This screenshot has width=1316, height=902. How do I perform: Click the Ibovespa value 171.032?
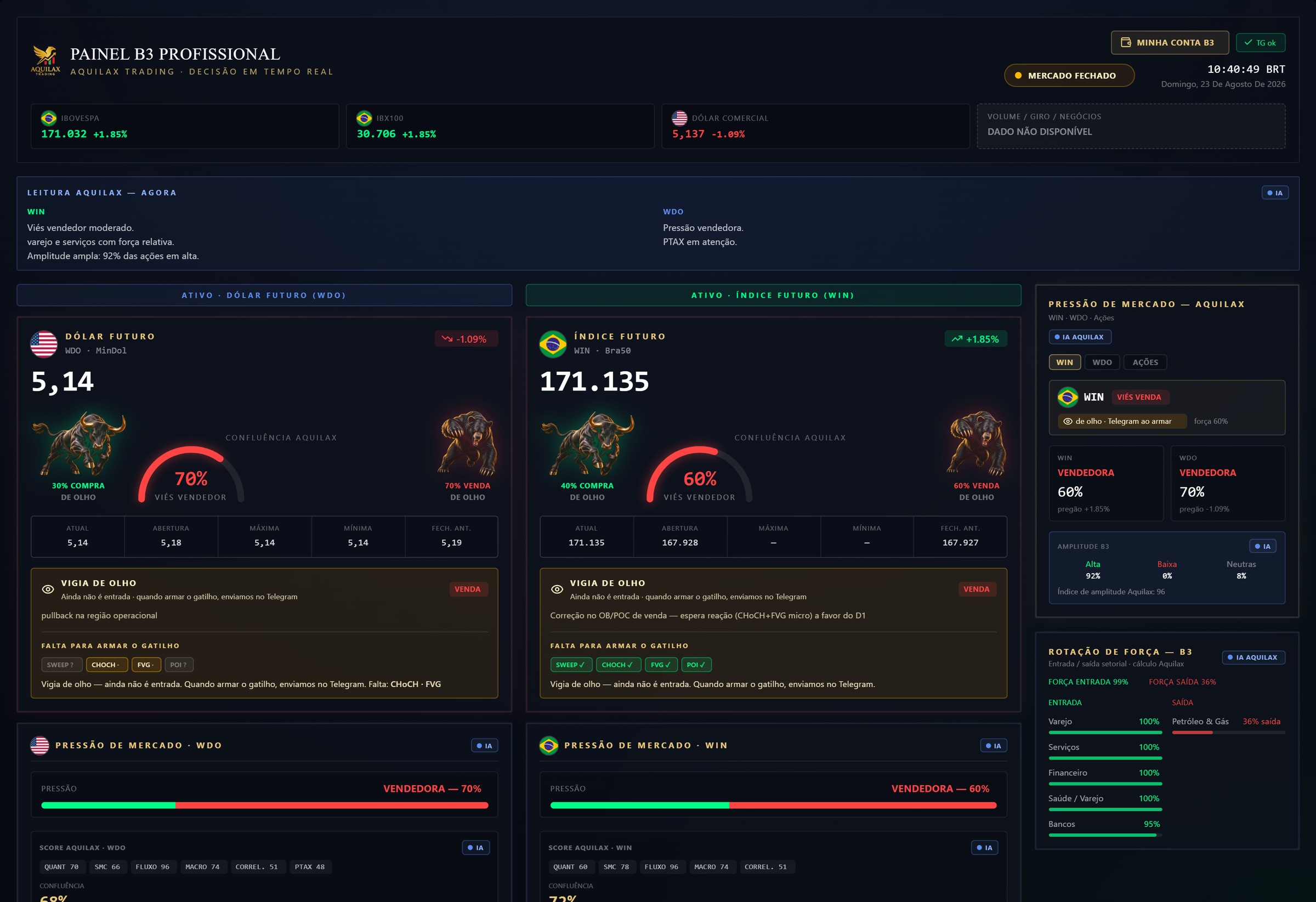point(64,134)
